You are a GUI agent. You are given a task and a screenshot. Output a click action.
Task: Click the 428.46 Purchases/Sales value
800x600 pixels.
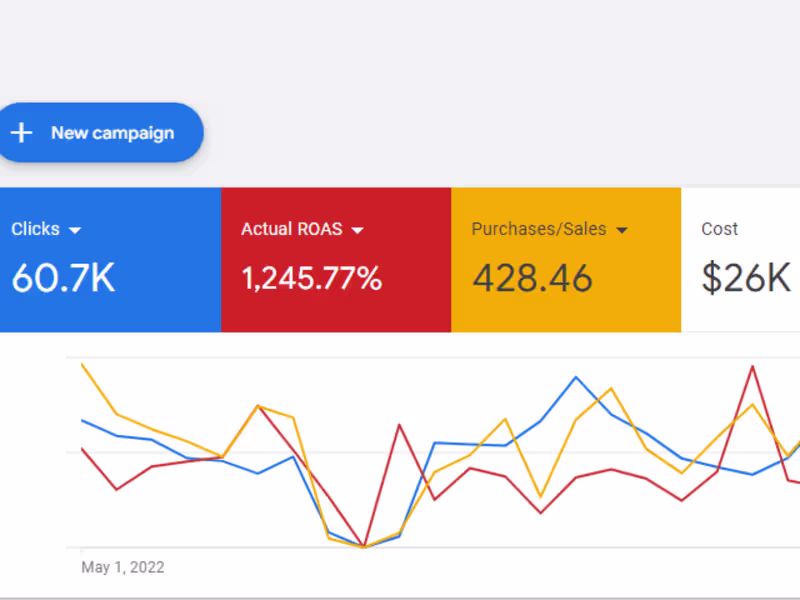coord(532,278)
